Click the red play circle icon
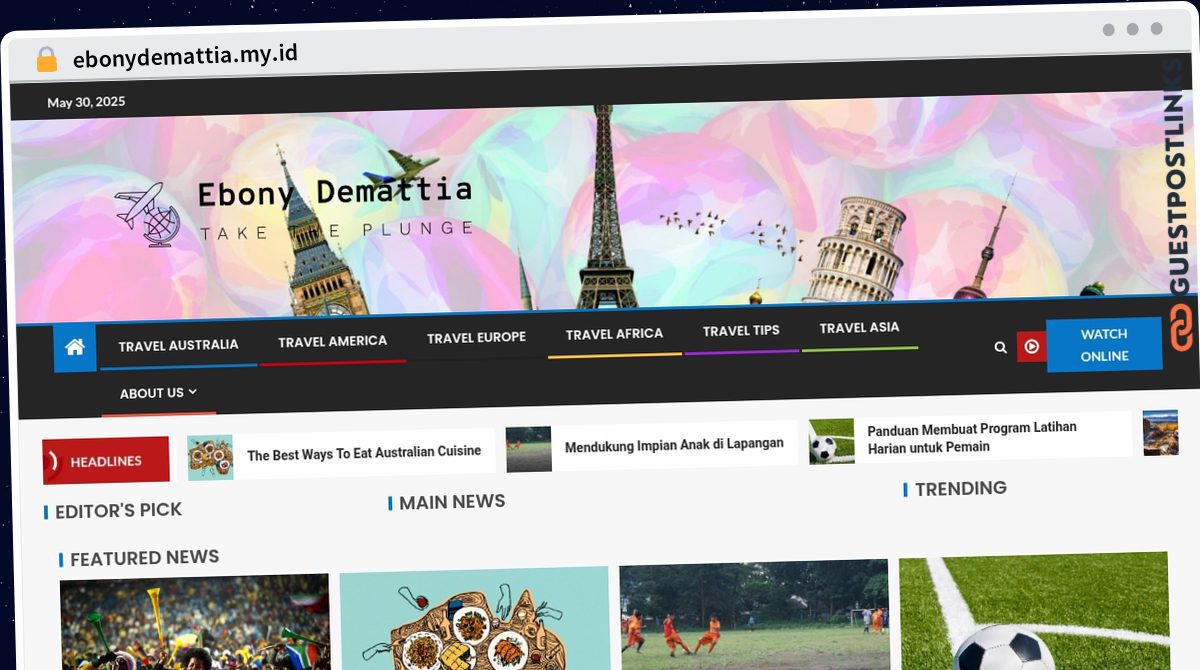 (x=1031, y=346)
